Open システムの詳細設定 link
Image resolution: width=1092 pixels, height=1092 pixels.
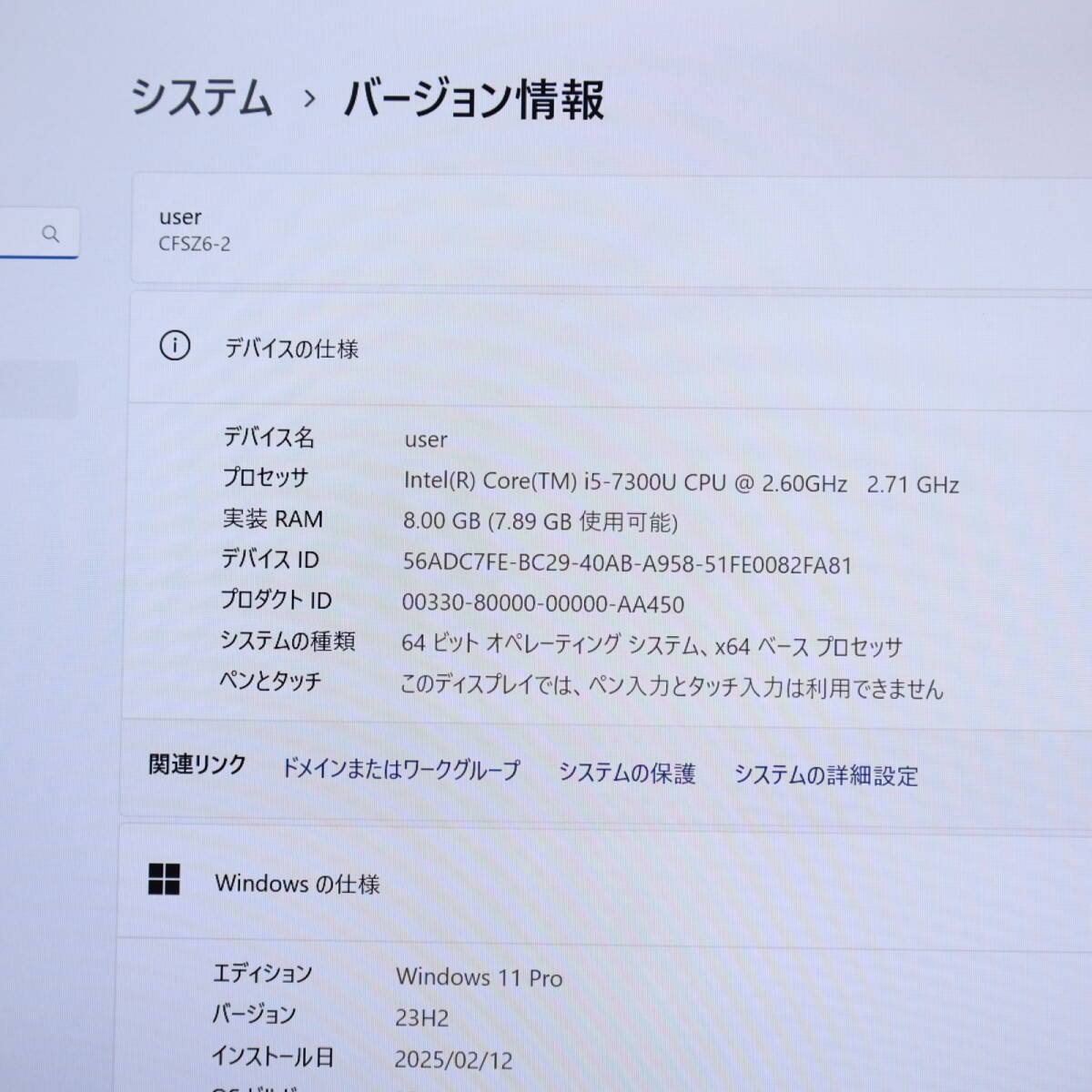[826, 775]
